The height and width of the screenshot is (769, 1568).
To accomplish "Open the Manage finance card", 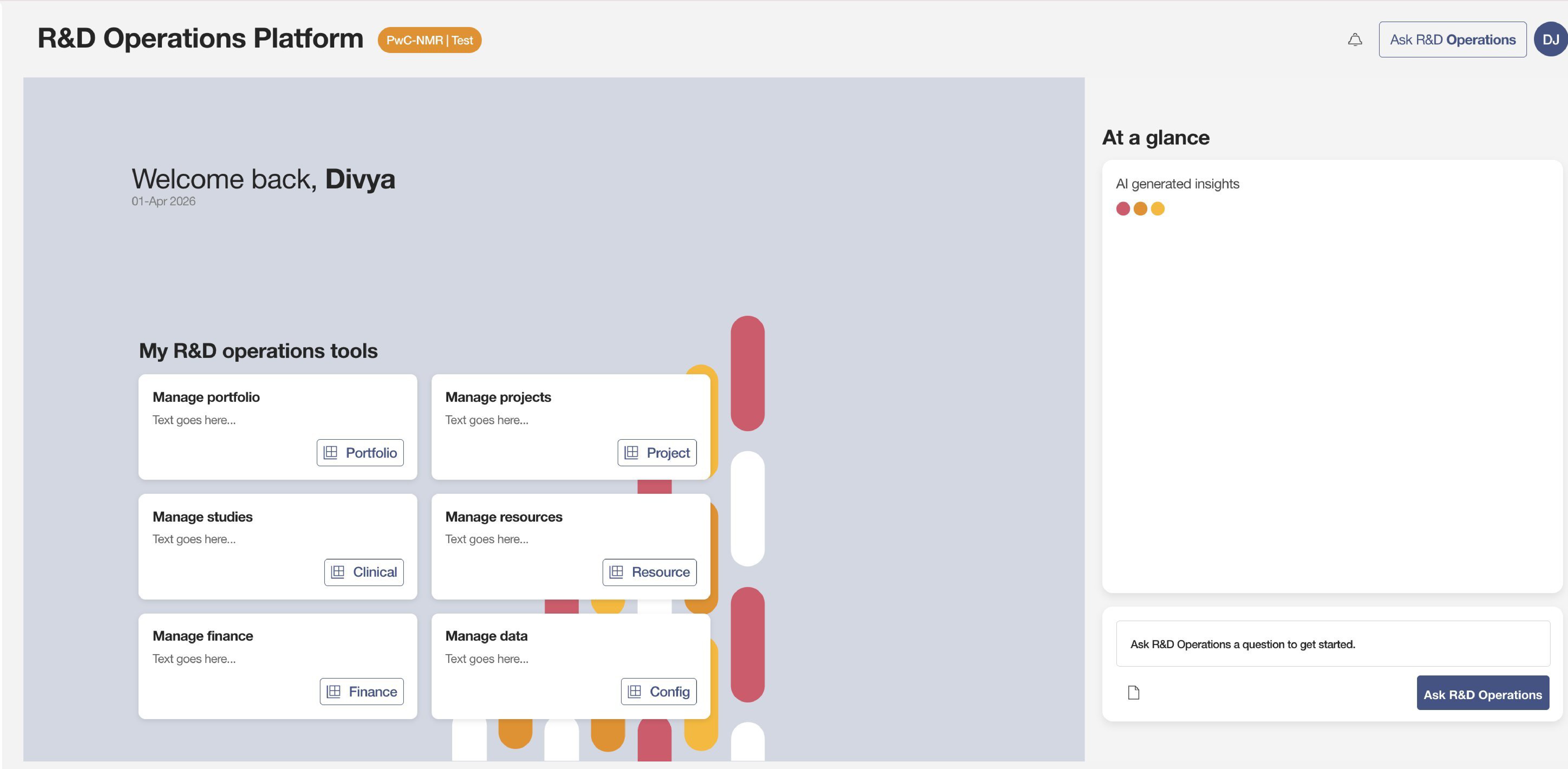I will pyautogui.click(x=278, y=666).
